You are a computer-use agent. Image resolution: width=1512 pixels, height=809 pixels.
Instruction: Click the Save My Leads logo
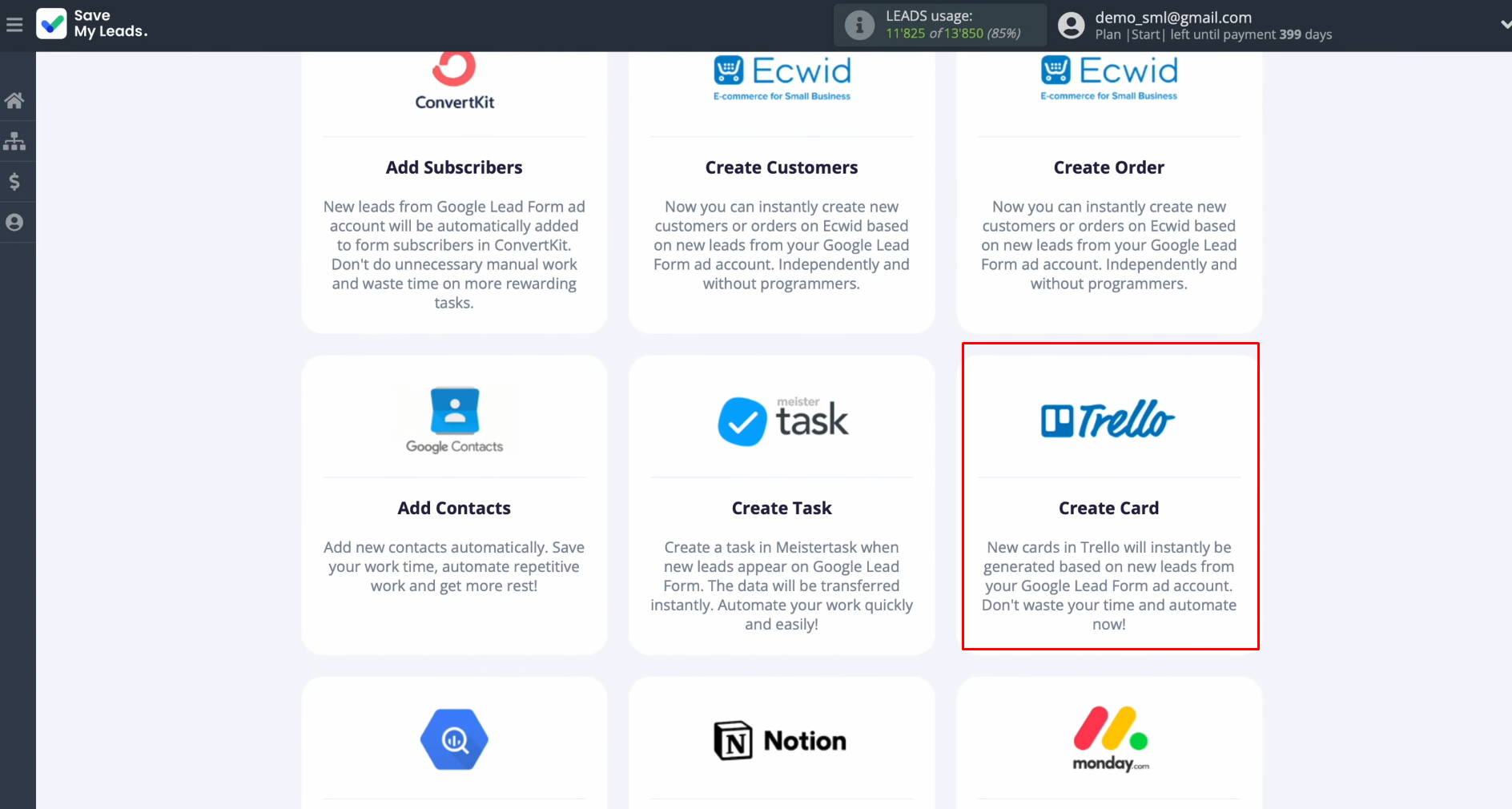coord(92,24)
